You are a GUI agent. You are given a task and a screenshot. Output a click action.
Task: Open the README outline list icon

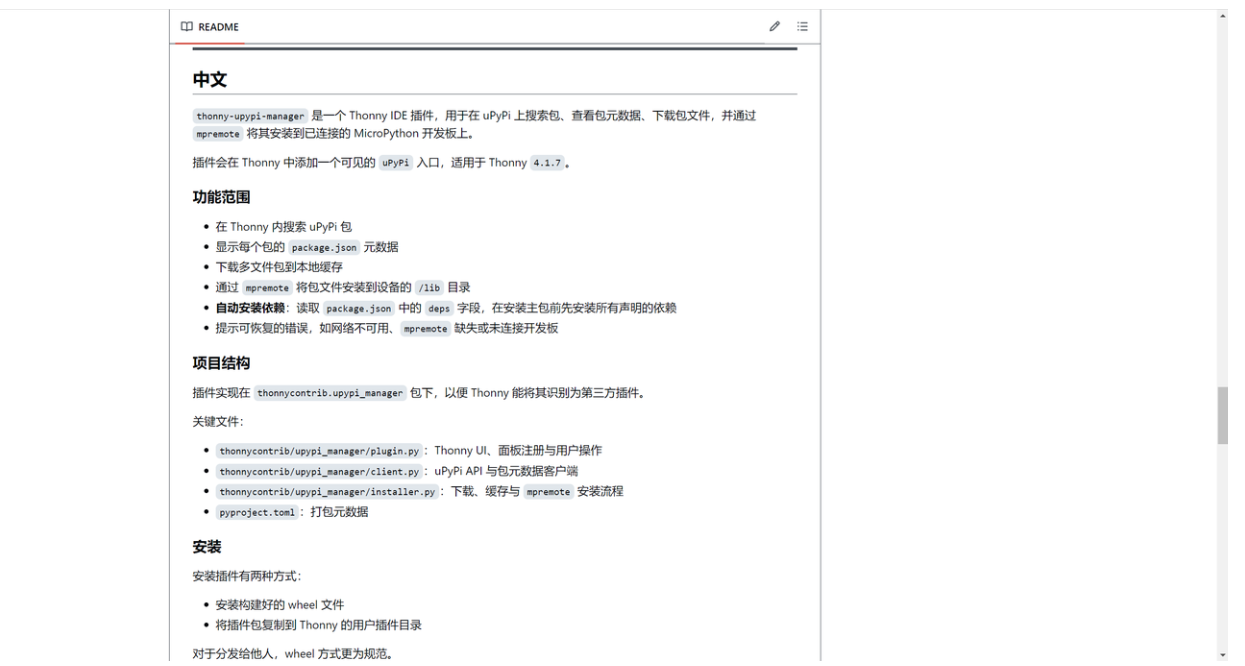[802, 26]
